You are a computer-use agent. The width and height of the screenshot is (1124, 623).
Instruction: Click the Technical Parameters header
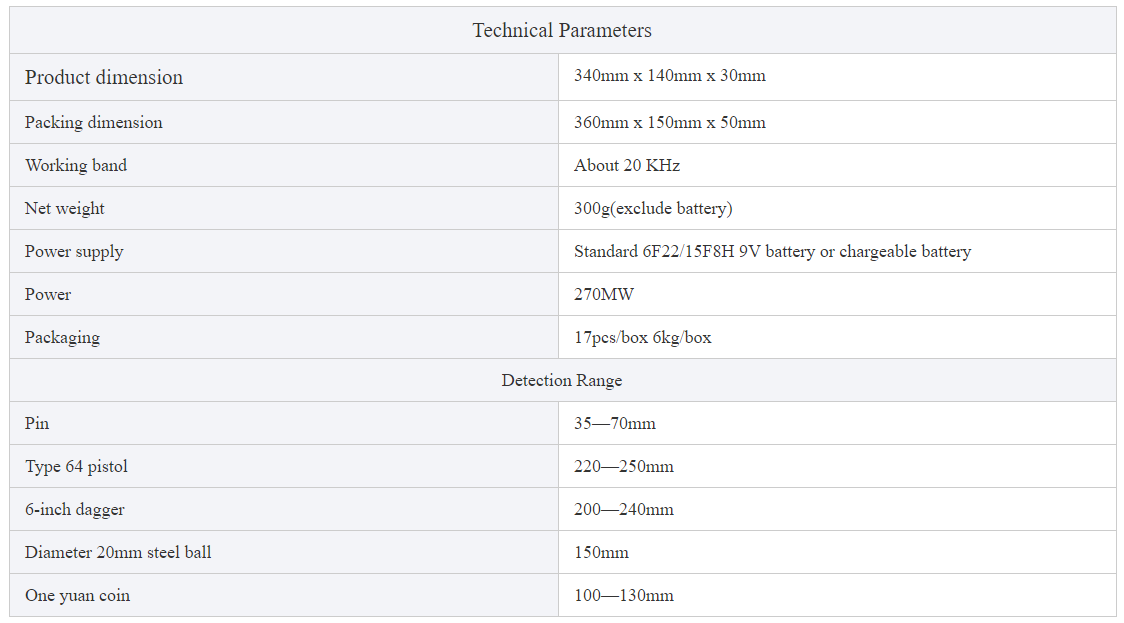(x=562, y=30)
